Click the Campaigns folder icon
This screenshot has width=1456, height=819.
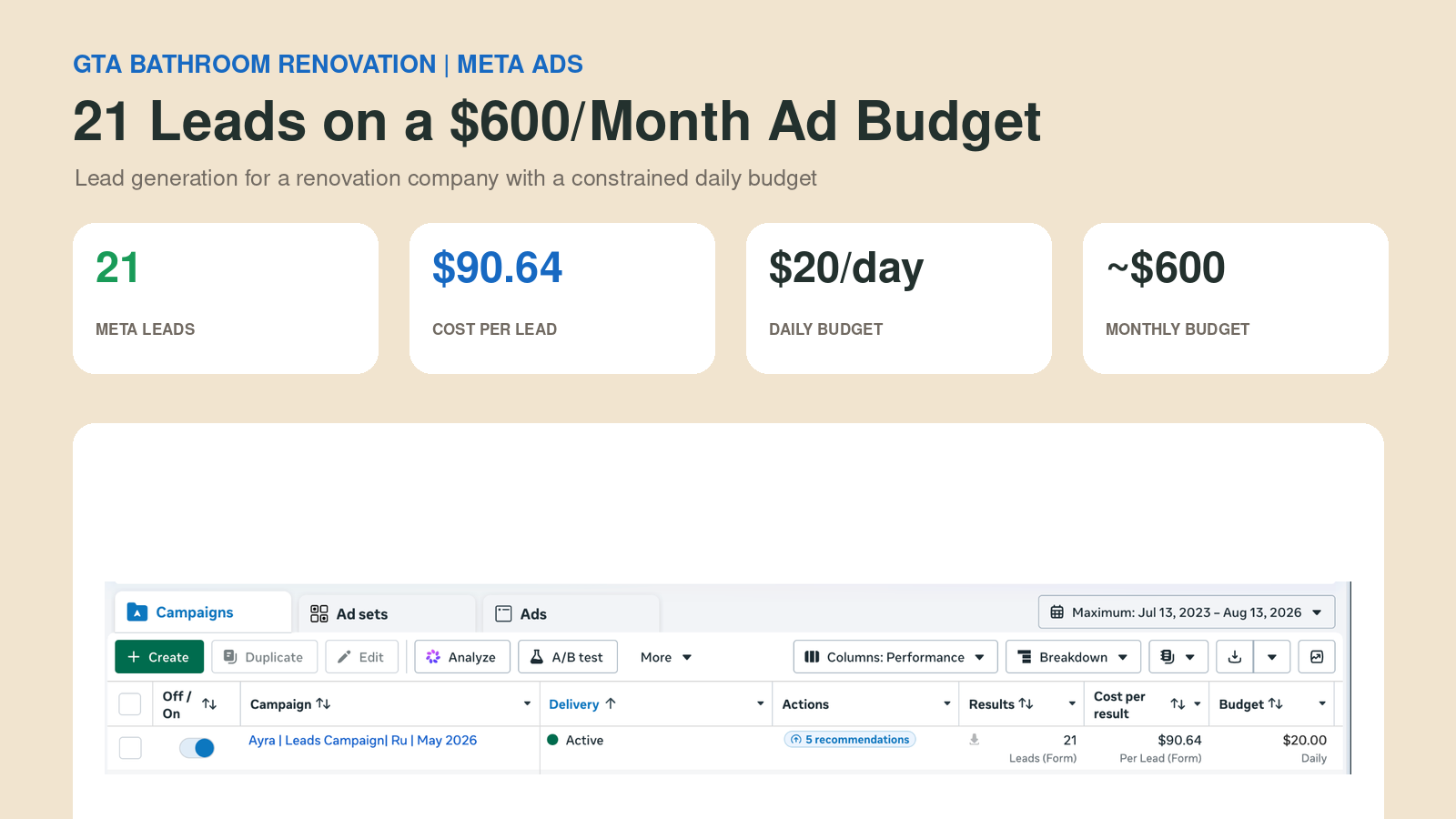pyautogui.click(x=137, y=612)
